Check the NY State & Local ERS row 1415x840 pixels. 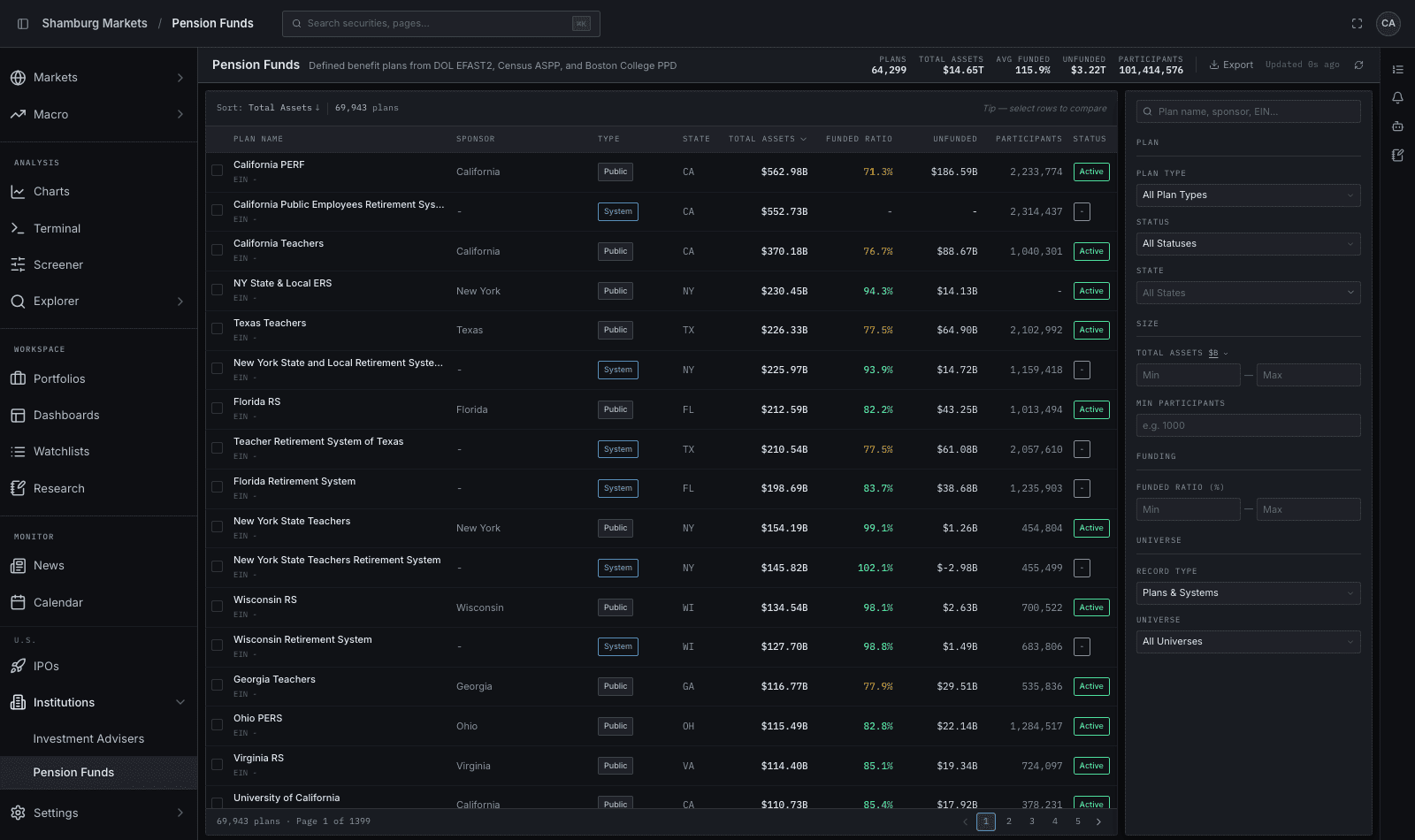(217, 290)
